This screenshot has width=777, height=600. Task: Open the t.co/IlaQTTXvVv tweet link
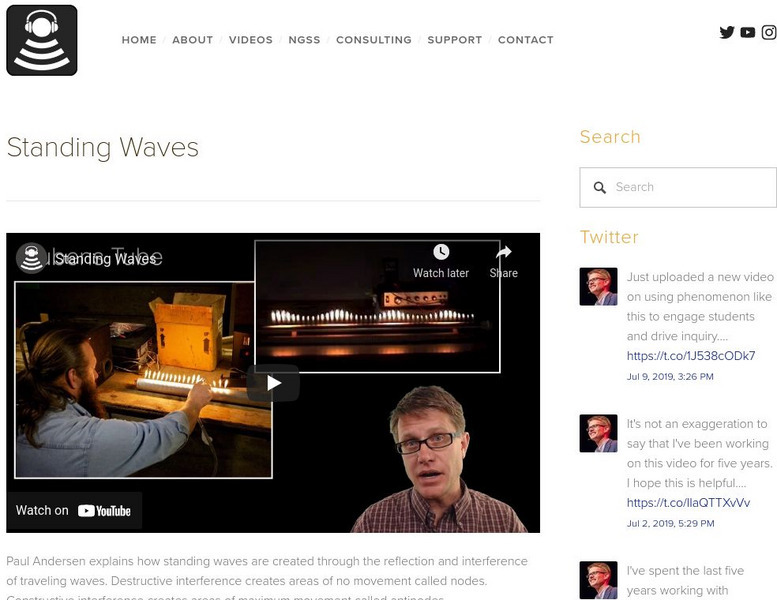(688, 503)
